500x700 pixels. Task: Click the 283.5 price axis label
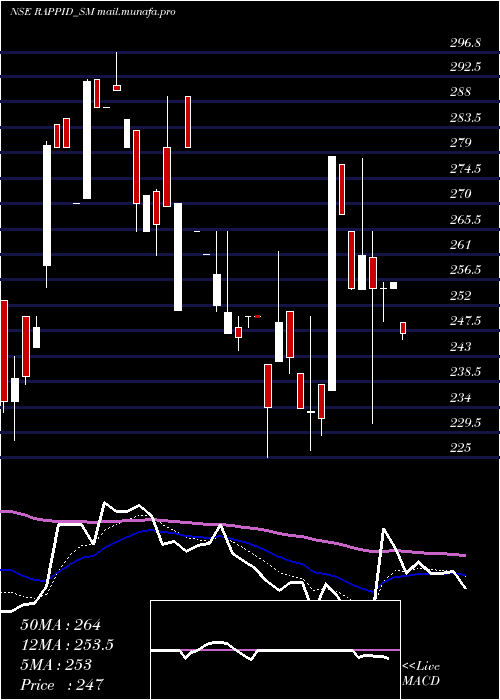click(465, 118)
